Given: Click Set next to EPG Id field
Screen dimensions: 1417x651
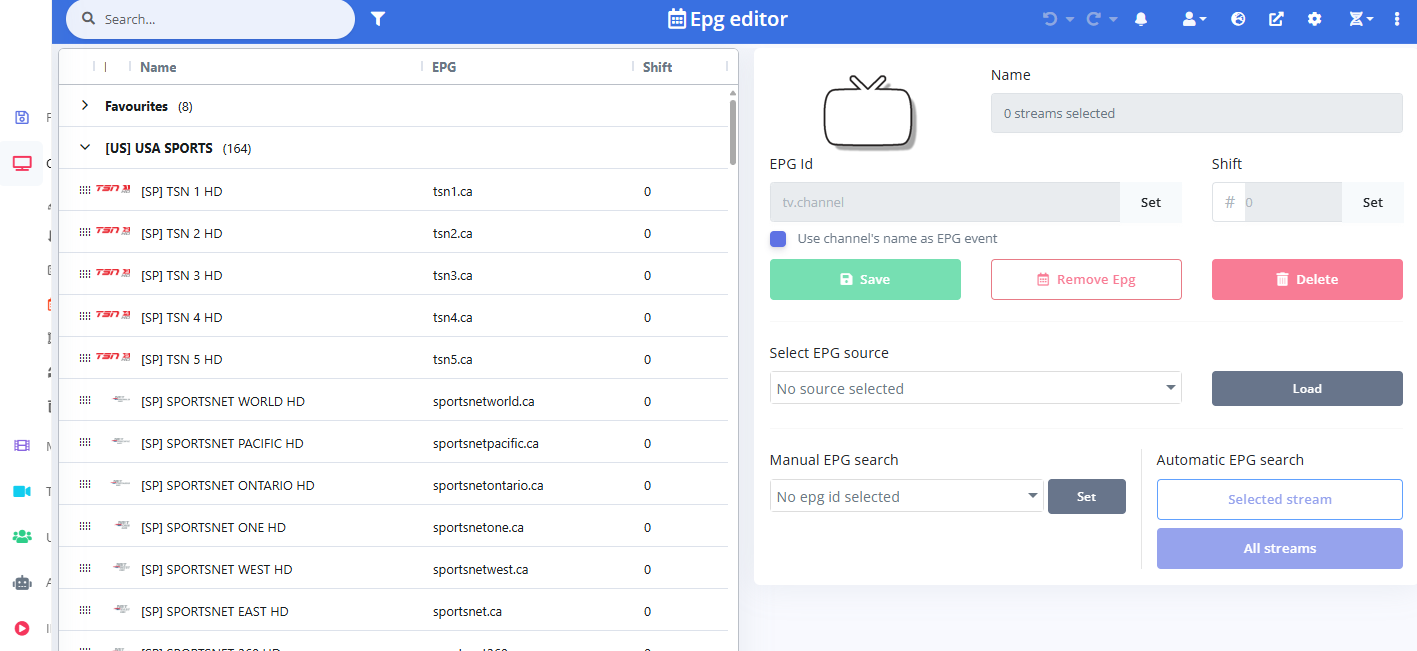Looking at the screenshot, I should (x=1151, y=202).
